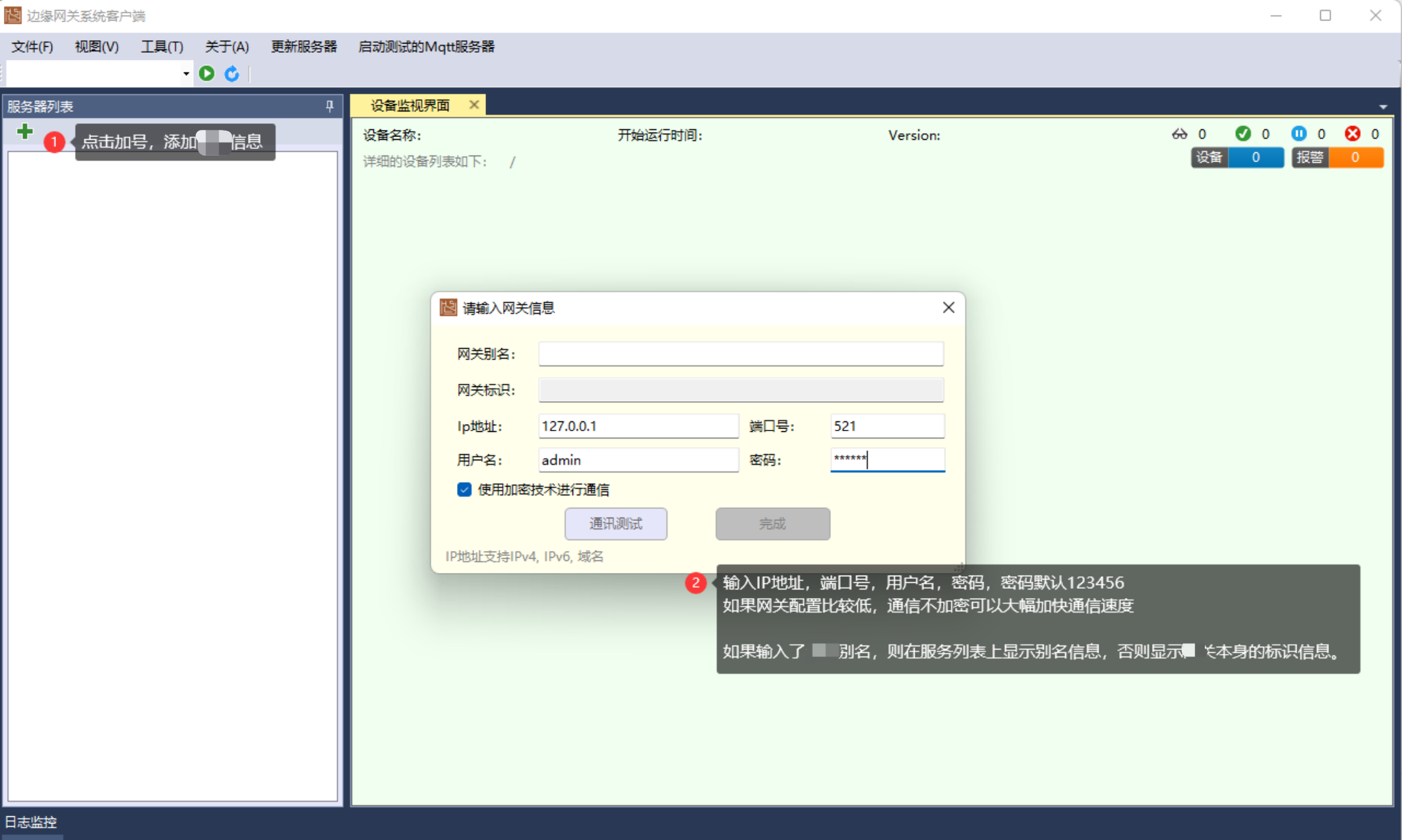Click the green checkmark status icon
The image size is (1402, 840).
(1242, 134)
